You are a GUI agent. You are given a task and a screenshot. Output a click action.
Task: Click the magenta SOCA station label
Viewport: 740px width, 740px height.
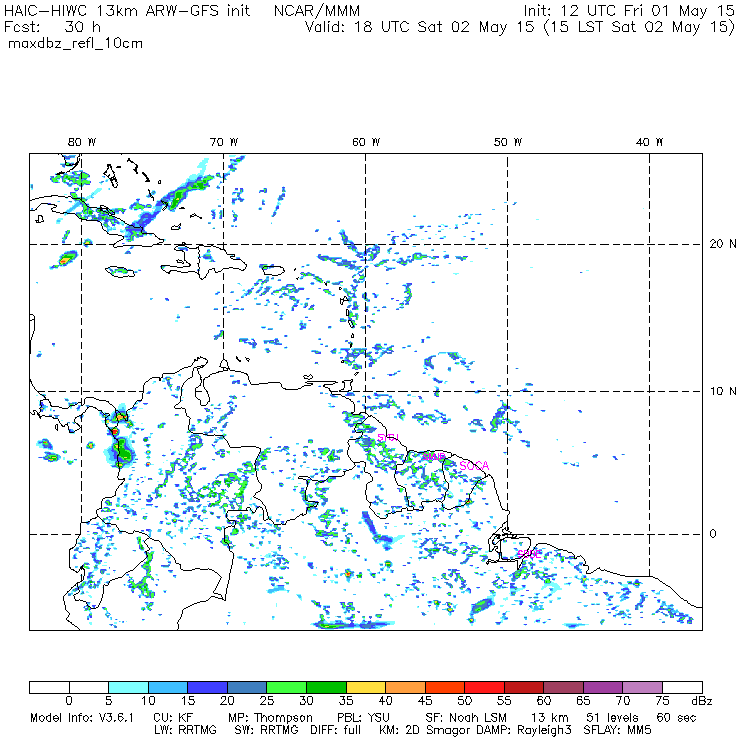click(x=474, y=466)
